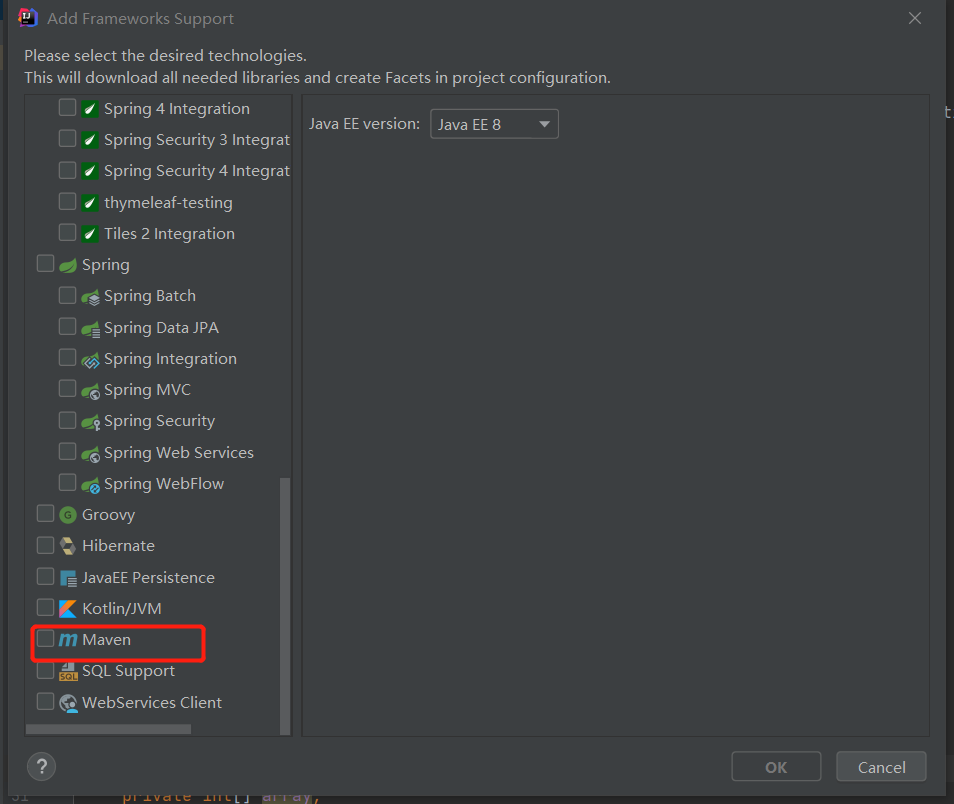
Task: Click the OK button
Action: (x=776, y=767)
